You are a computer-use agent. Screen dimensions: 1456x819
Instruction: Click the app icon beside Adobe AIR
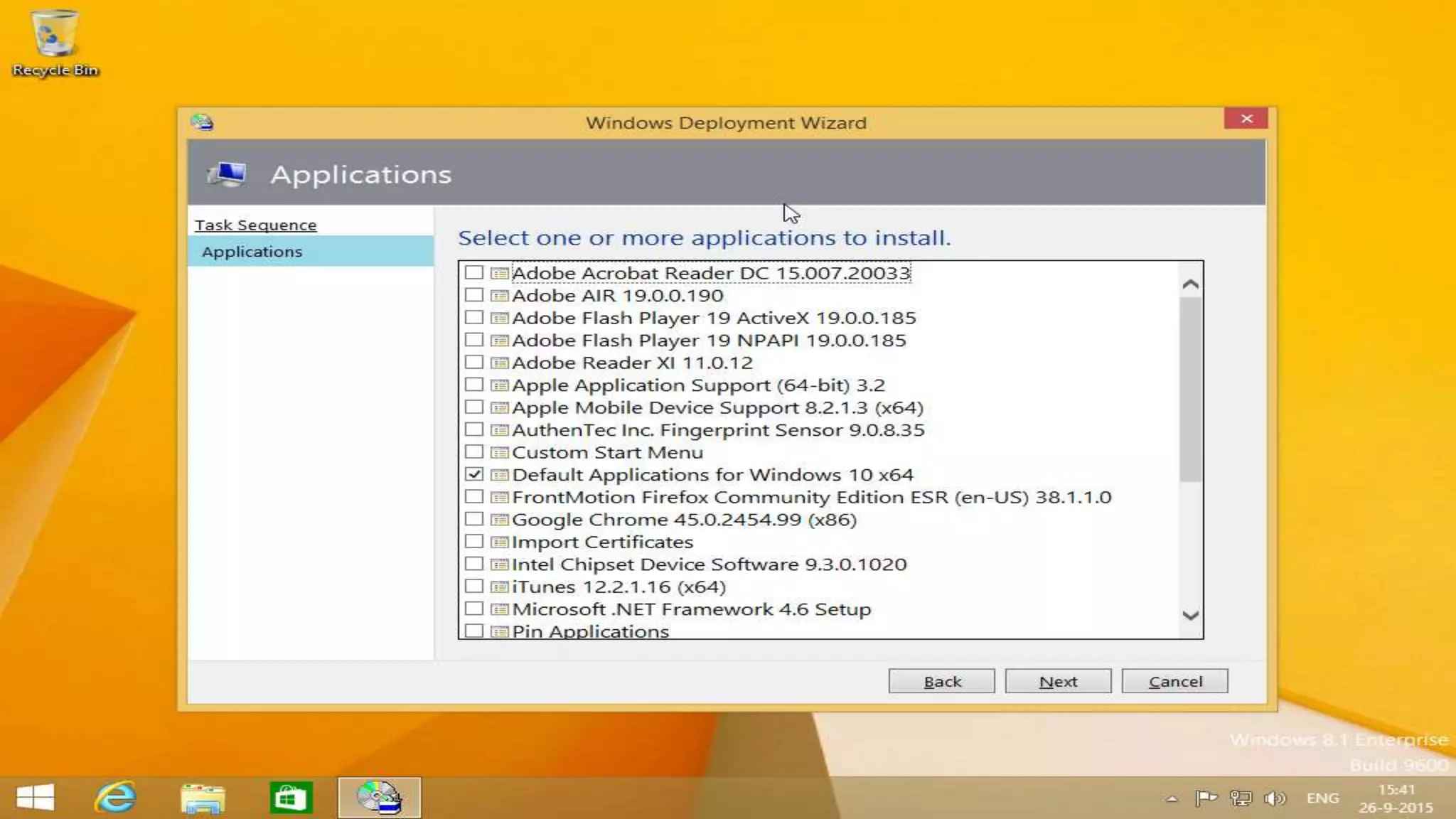pyautogui.click(x=500, y=295)
